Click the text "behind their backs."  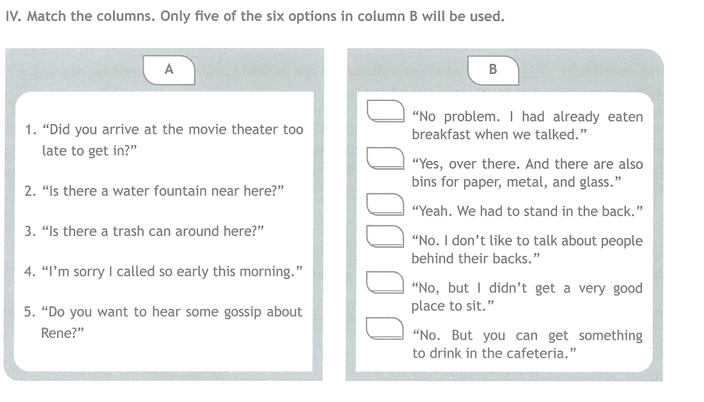point(475,258)
